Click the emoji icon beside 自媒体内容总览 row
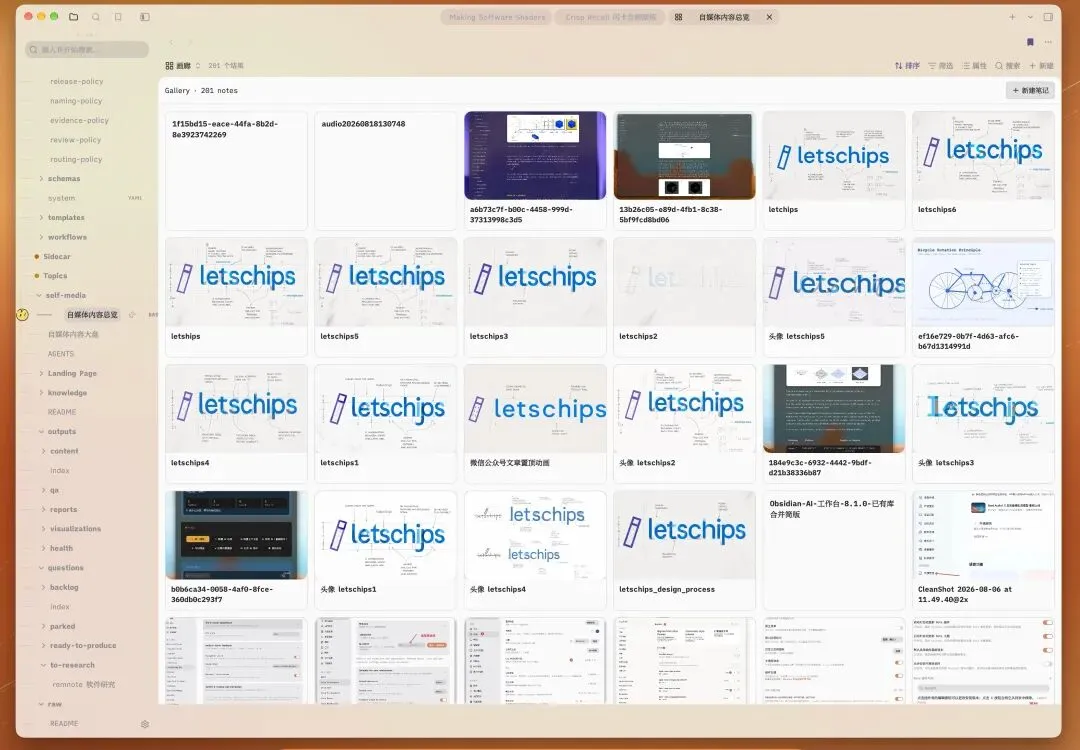Screen dimensions: 1080x750 point(22,314)
